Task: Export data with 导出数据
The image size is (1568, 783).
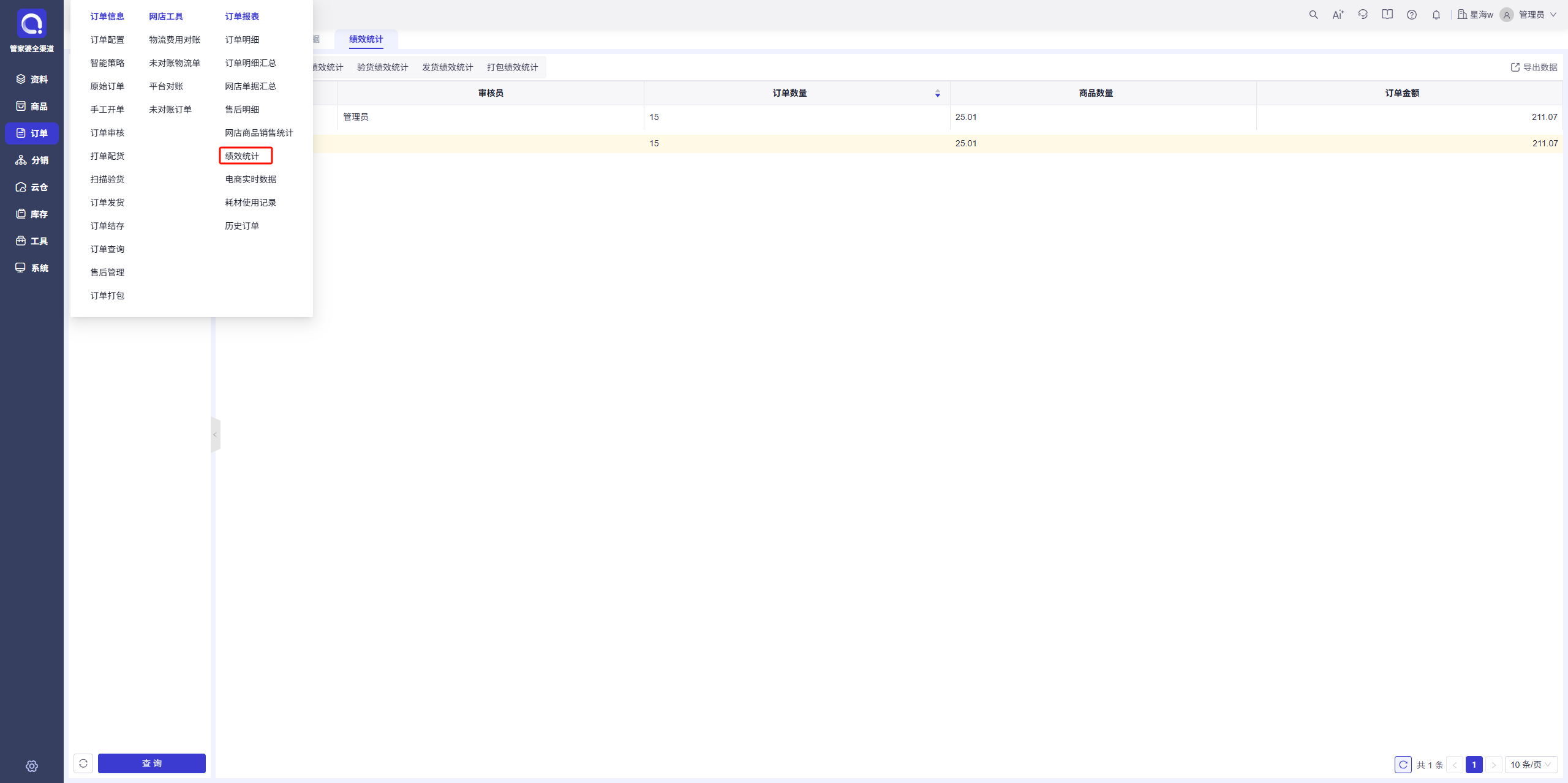Action: tap(1534, 67)
